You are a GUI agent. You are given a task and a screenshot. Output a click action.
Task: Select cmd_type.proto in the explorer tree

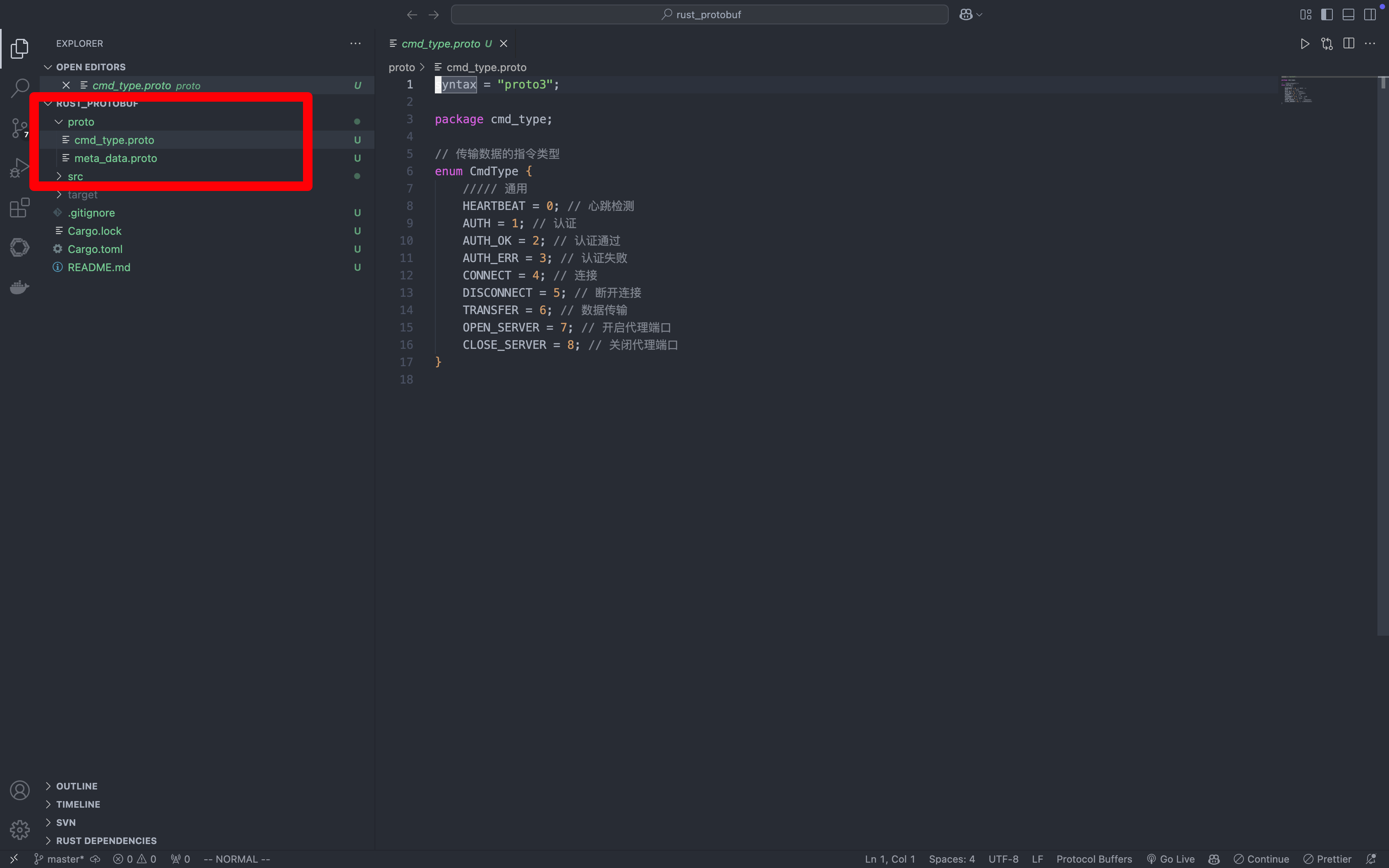pyautogui.click(x=207, y=140)
